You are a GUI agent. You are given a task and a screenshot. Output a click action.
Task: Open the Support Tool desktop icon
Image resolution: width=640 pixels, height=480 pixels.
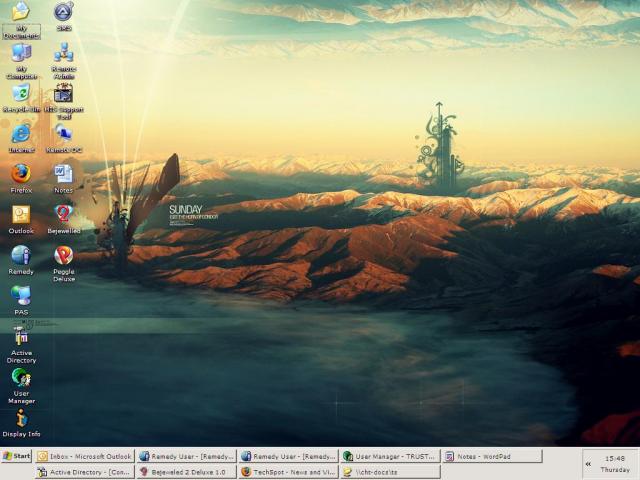coord(64,101)
